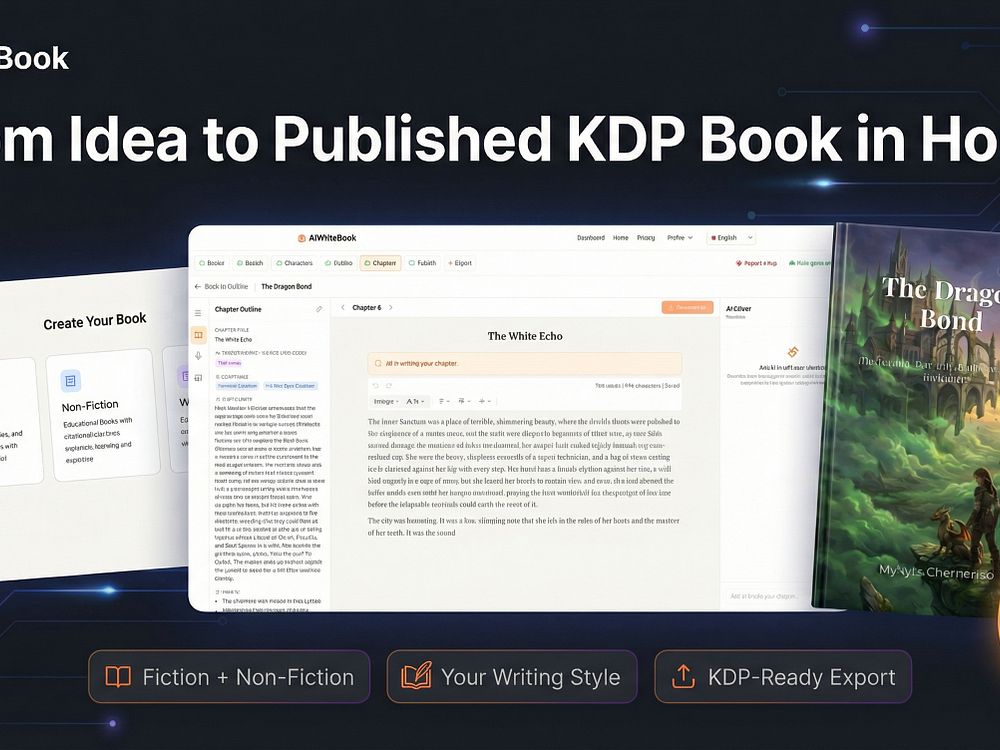Click the book icon beside Fiction + Non-Fiction

118,677
